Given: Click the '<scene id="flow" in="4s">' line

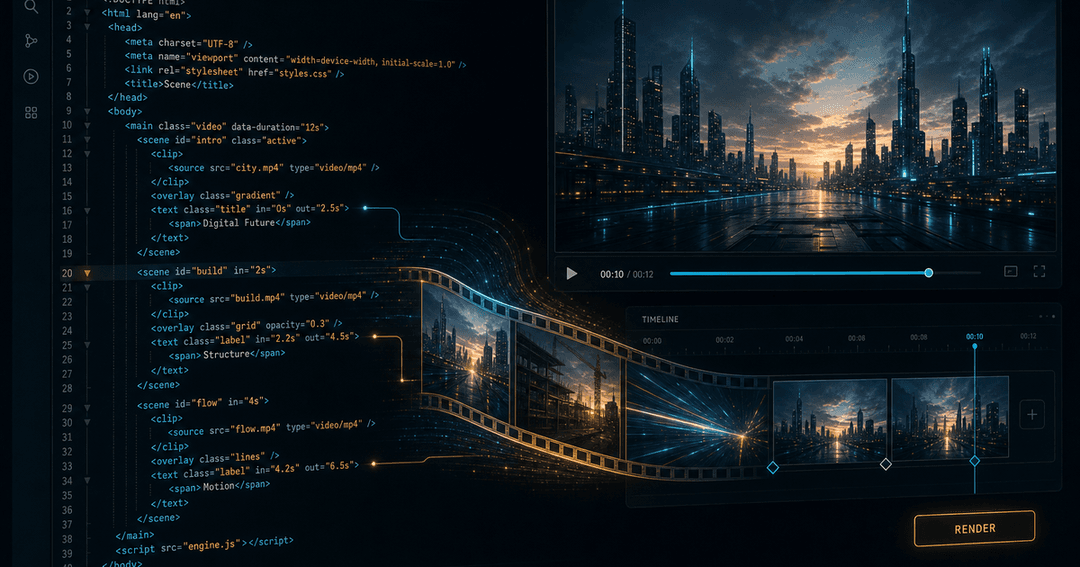Looking at the screenshot, I should point(202,403).
